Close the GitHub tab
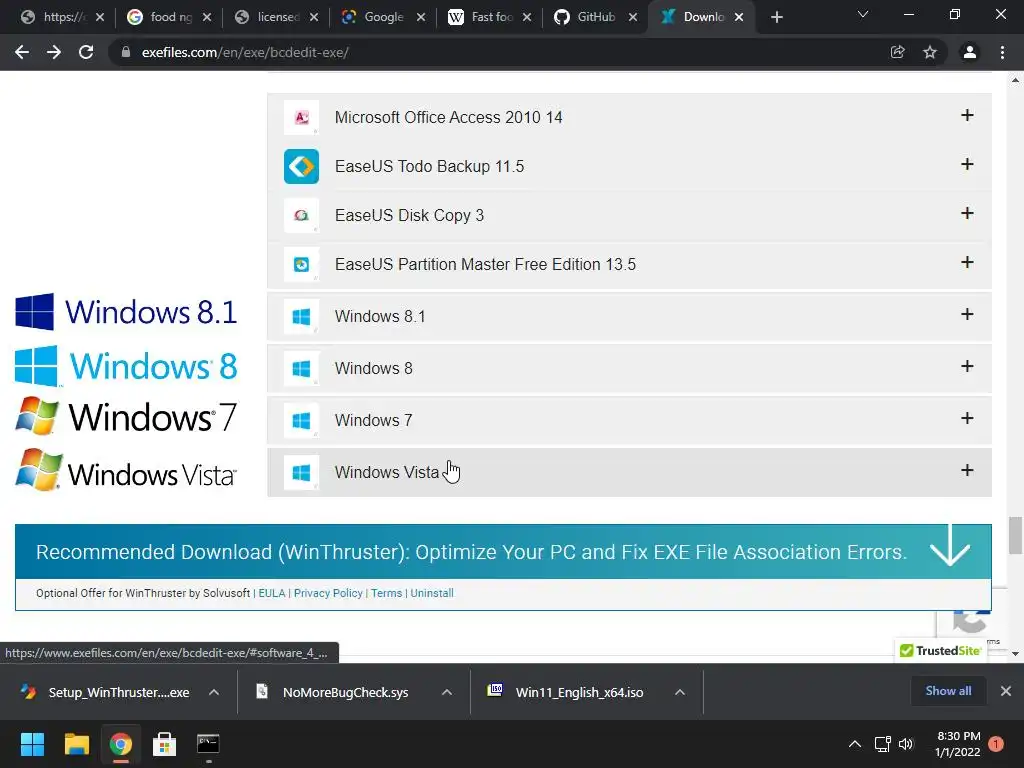Screen dimensions: 1024x768 tap(633, 18)
